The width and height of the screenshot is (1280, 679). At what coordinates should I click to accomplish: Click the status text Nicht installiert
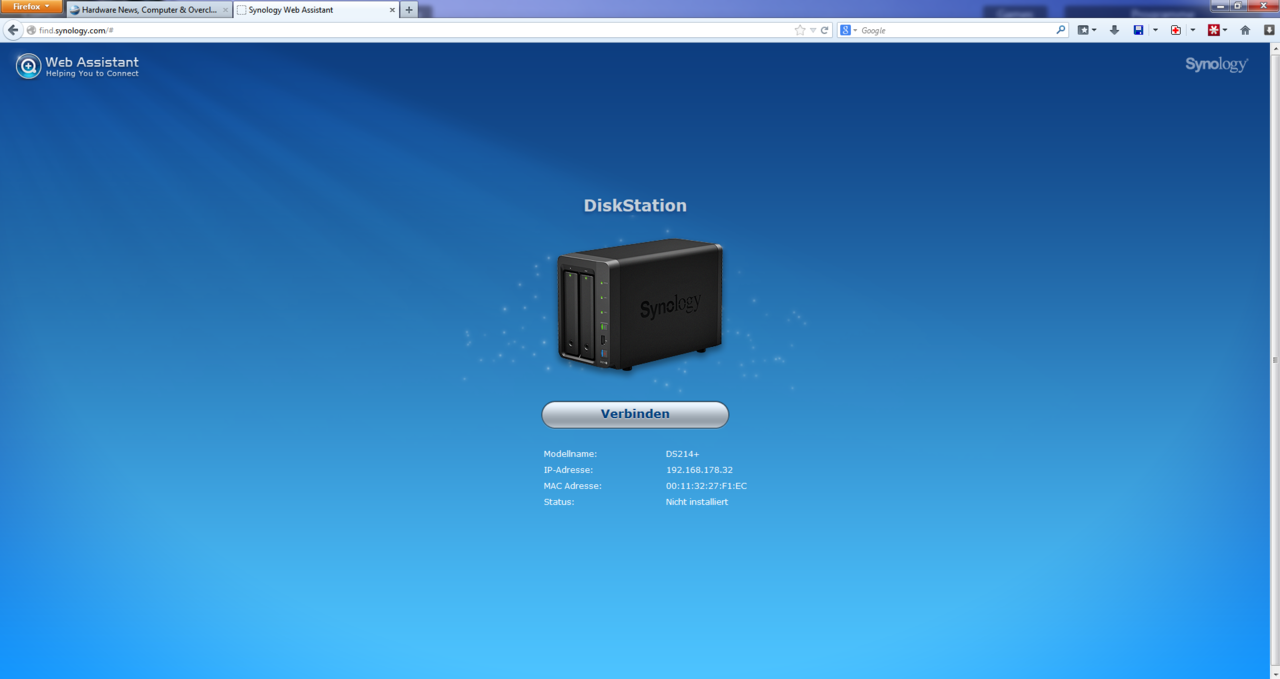click(x=697, y=502)
